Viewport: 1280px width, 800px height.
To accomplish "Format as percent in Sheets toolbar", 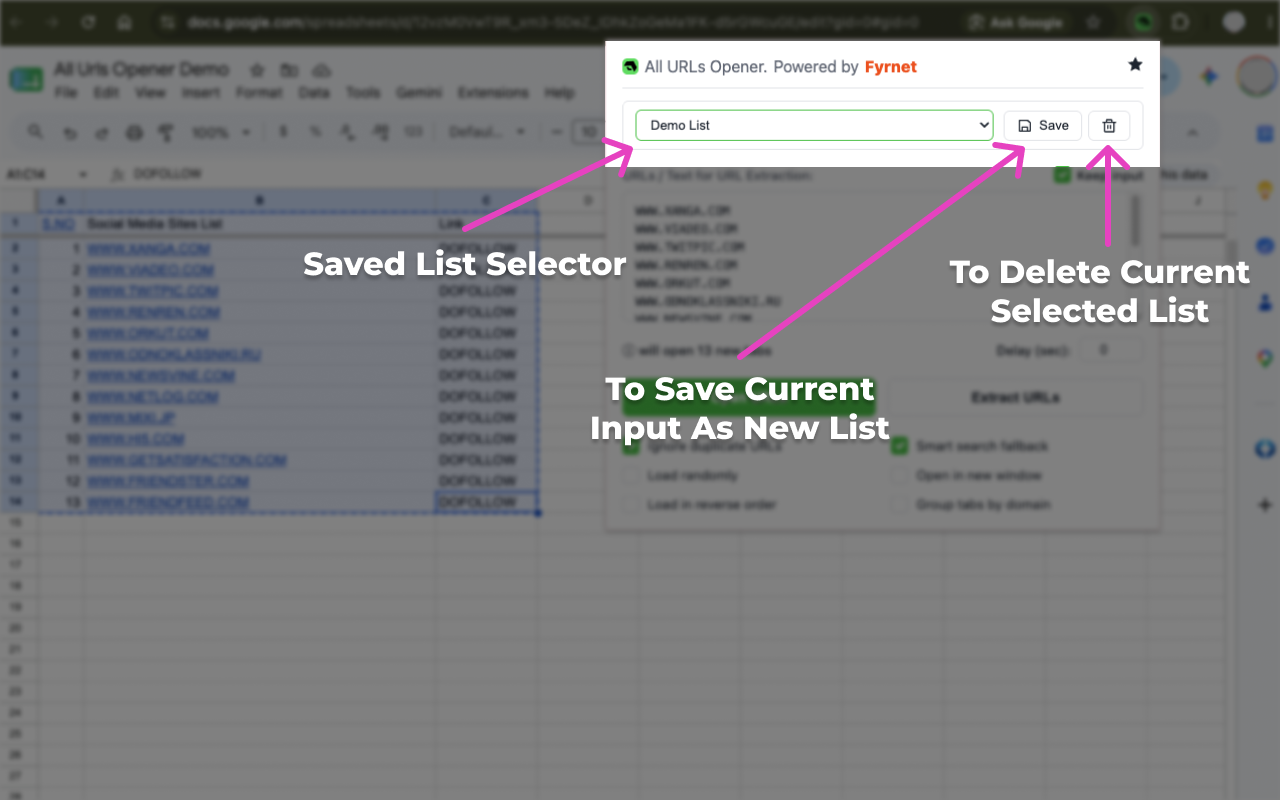I will 315,132.
